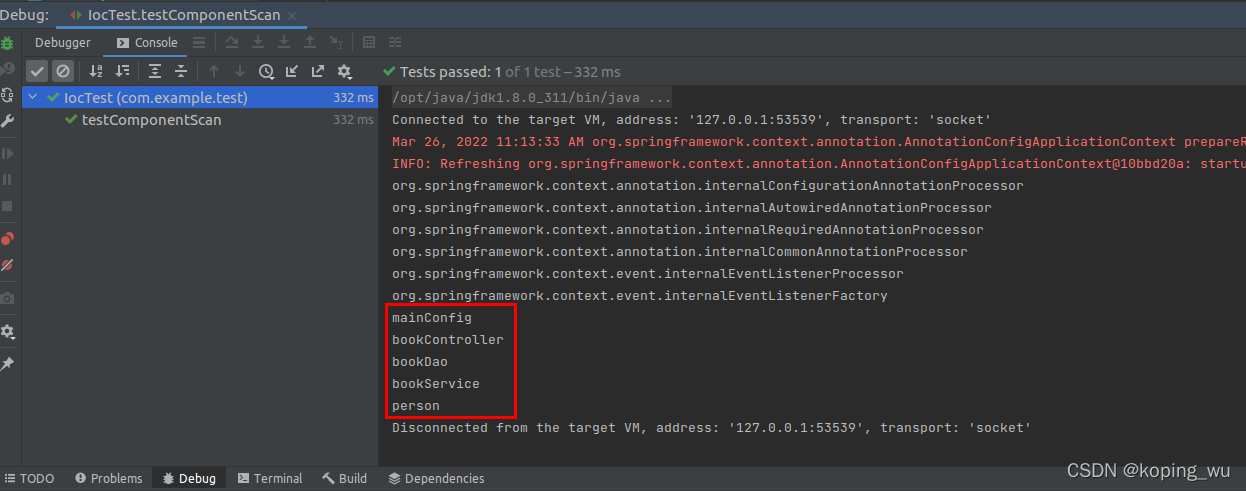Toggle Show Ignored tests button
This screenshot has height=491, width=1246.
62,71
